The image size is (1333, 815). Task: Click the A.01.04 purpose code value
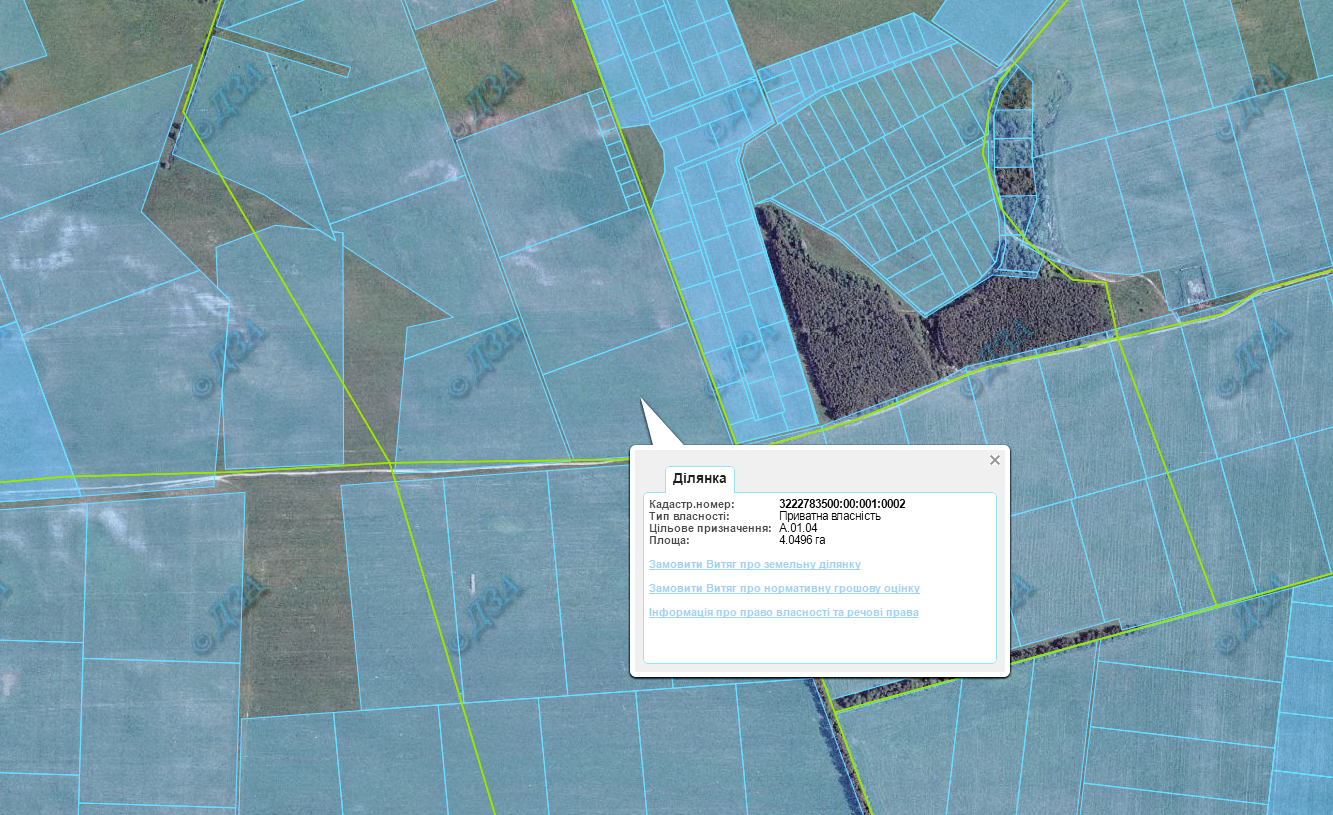[798, 528]
